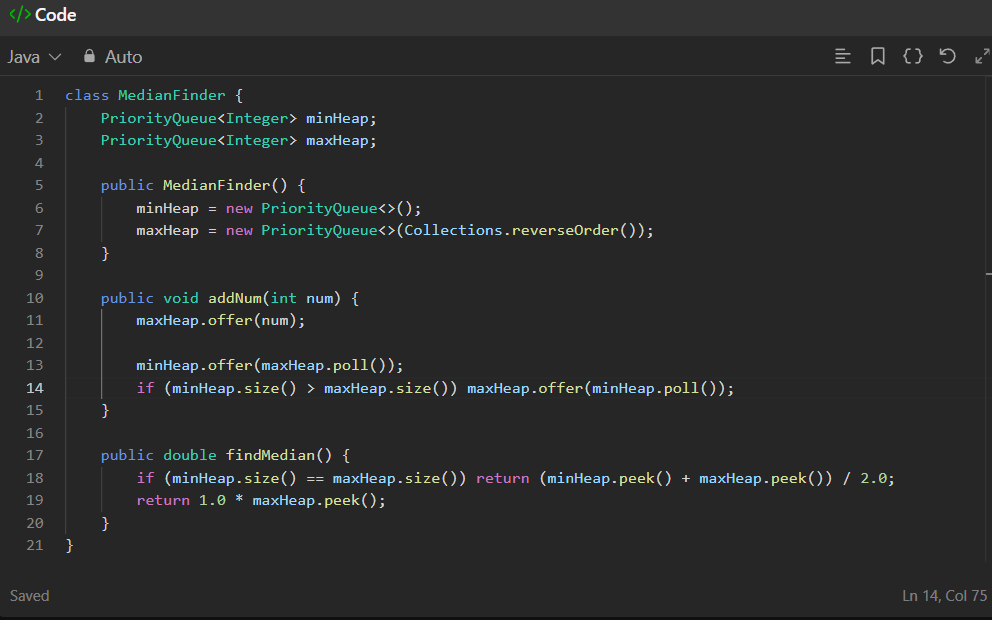
Task: Click 'addNum(int num)' method signature
Action: [275, 298]
